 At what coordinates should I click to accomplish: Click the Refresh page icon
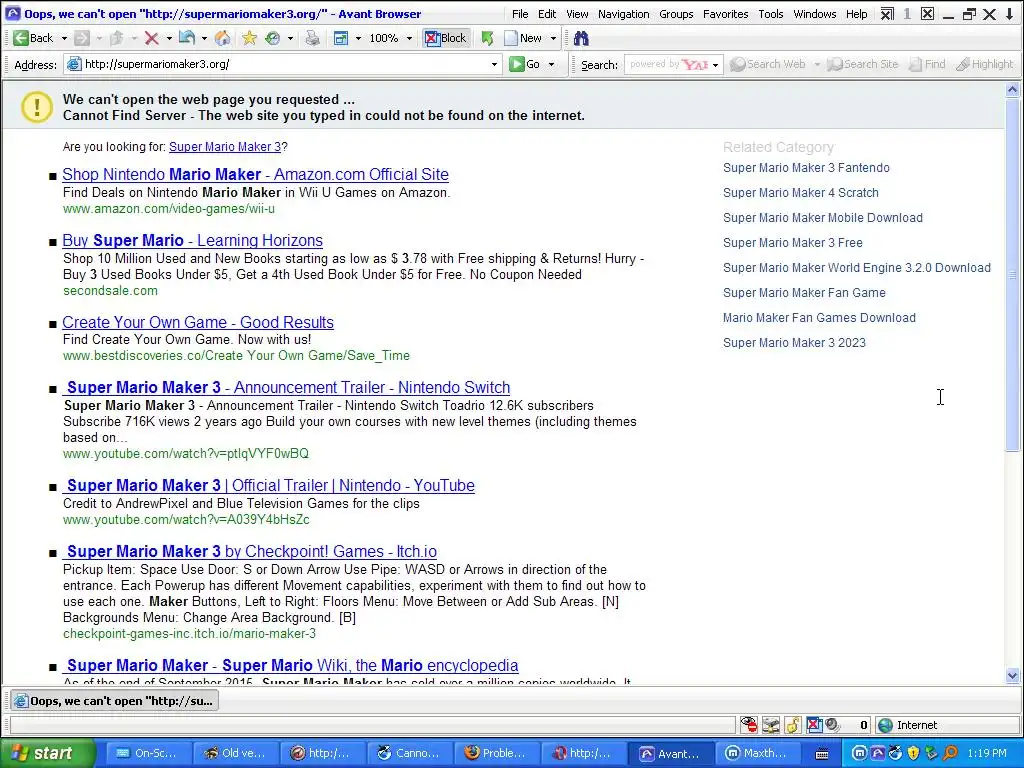[187, 39]
